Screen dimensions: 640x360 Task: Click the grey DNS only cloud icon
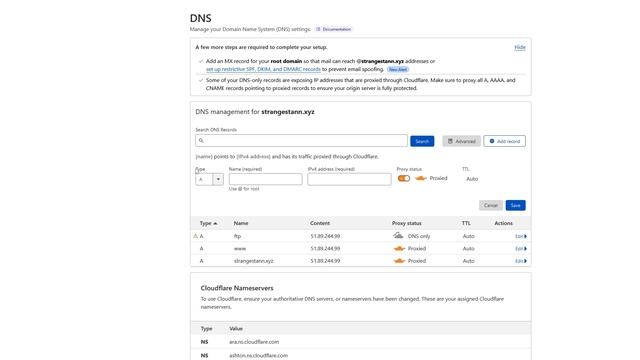pyautogui.click(x=398, y=236)
